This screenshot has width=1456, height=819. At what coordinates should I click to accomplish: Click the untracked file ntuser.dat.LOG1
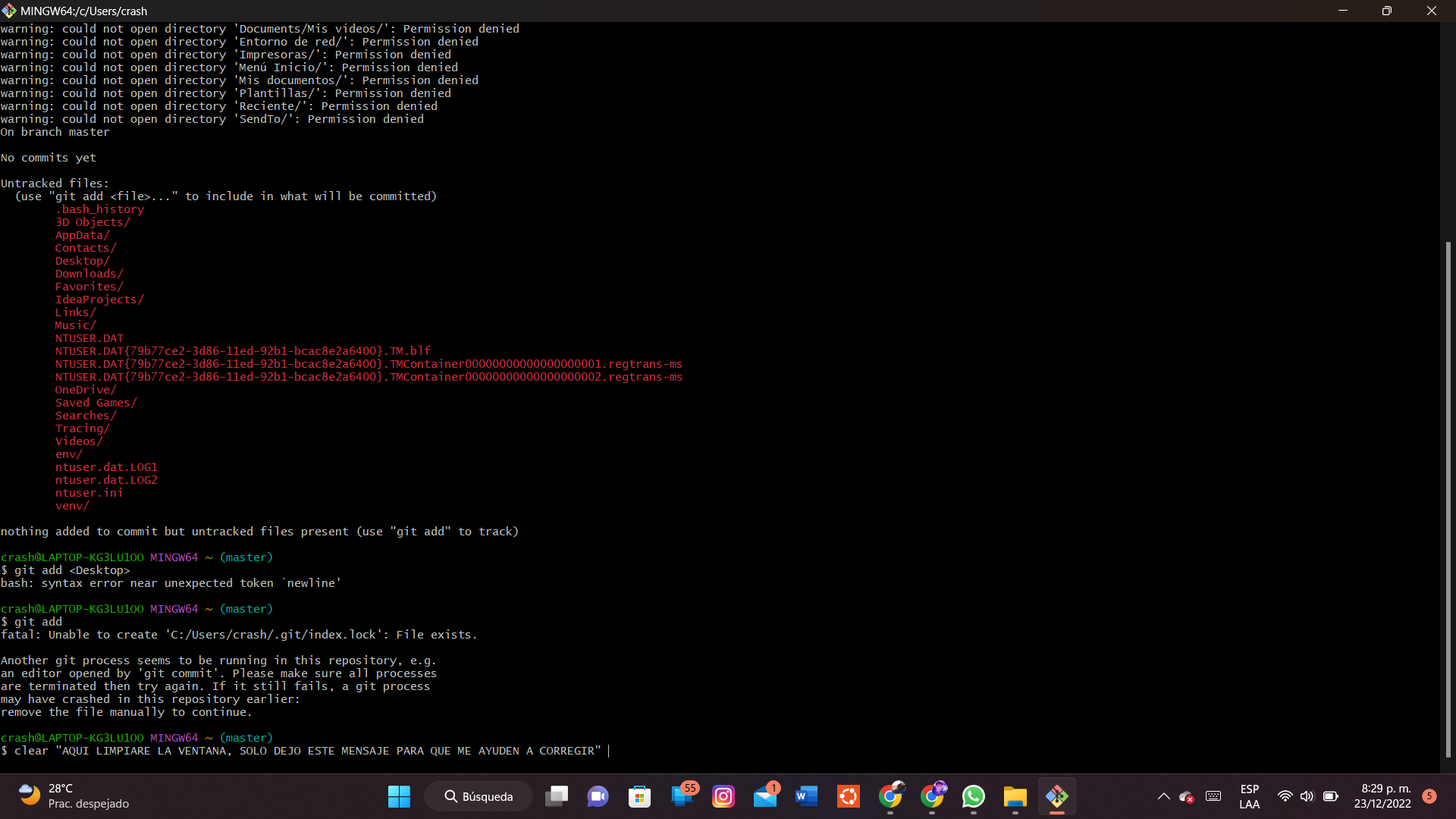pyautogui.click(x=106, y=467)
